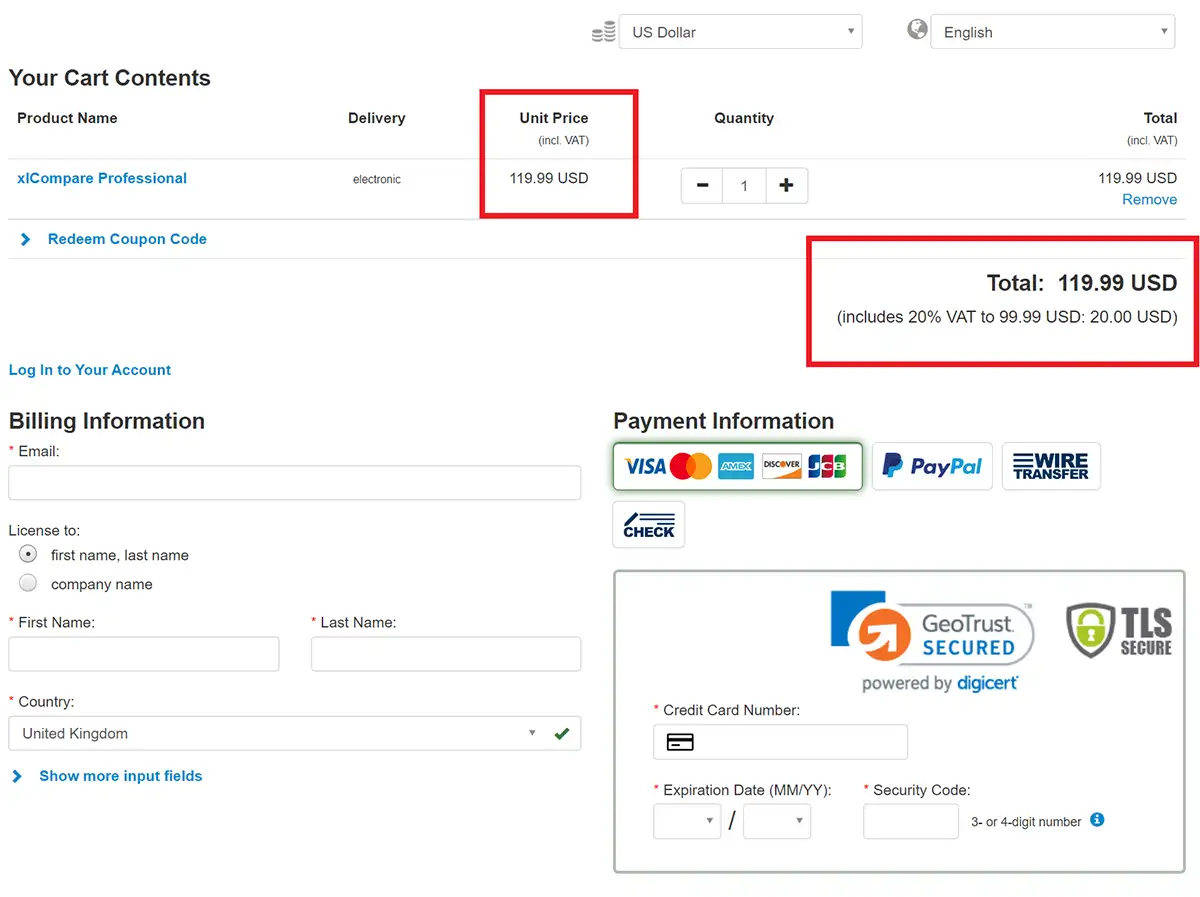Click the quantity number field
Screen dimensions: 1200x897
744,186
